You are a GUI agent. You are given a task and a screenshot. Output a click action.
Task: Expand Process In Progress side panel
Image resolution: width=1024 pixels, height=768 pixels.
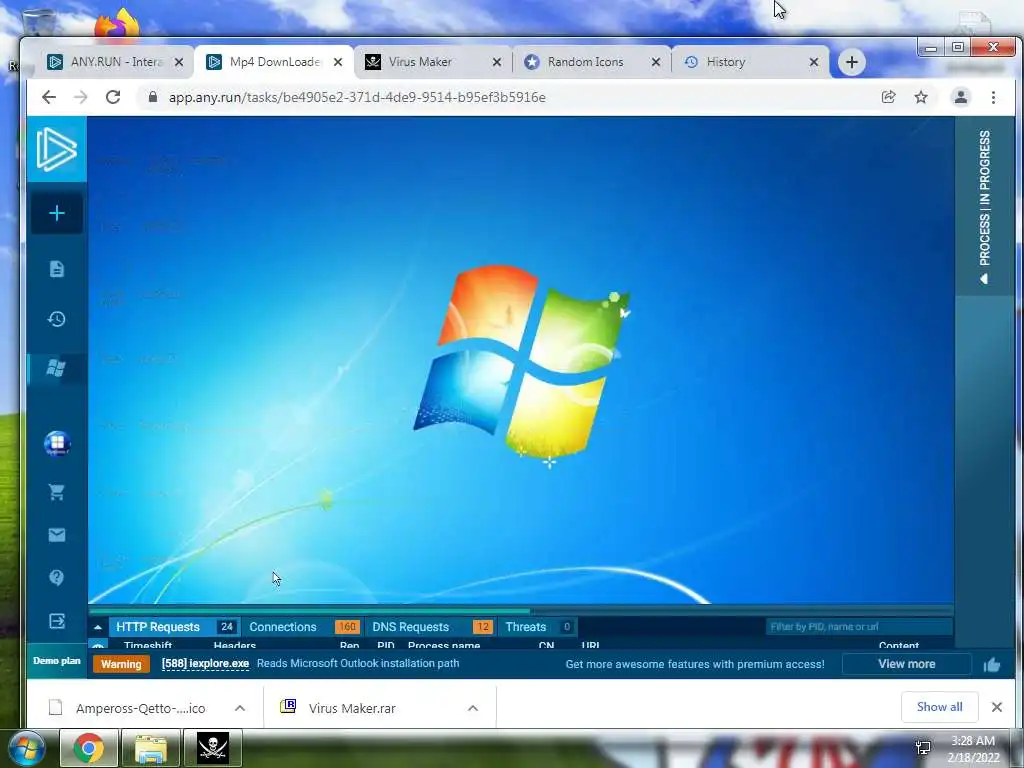pyautogui.click(x=985, y=206)
